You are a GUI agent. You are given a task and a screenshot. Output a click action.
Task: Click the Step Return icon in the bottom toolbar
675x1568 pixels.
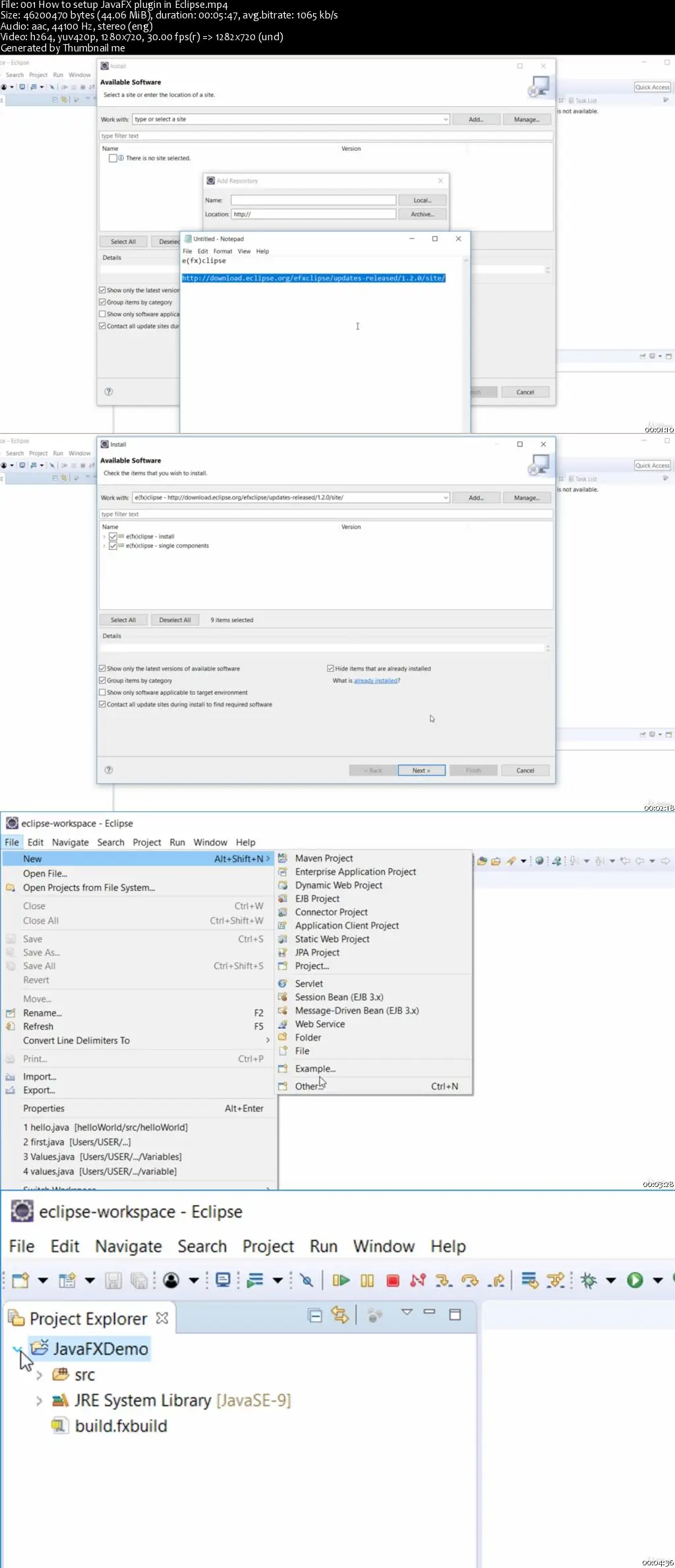point(496,1281)
